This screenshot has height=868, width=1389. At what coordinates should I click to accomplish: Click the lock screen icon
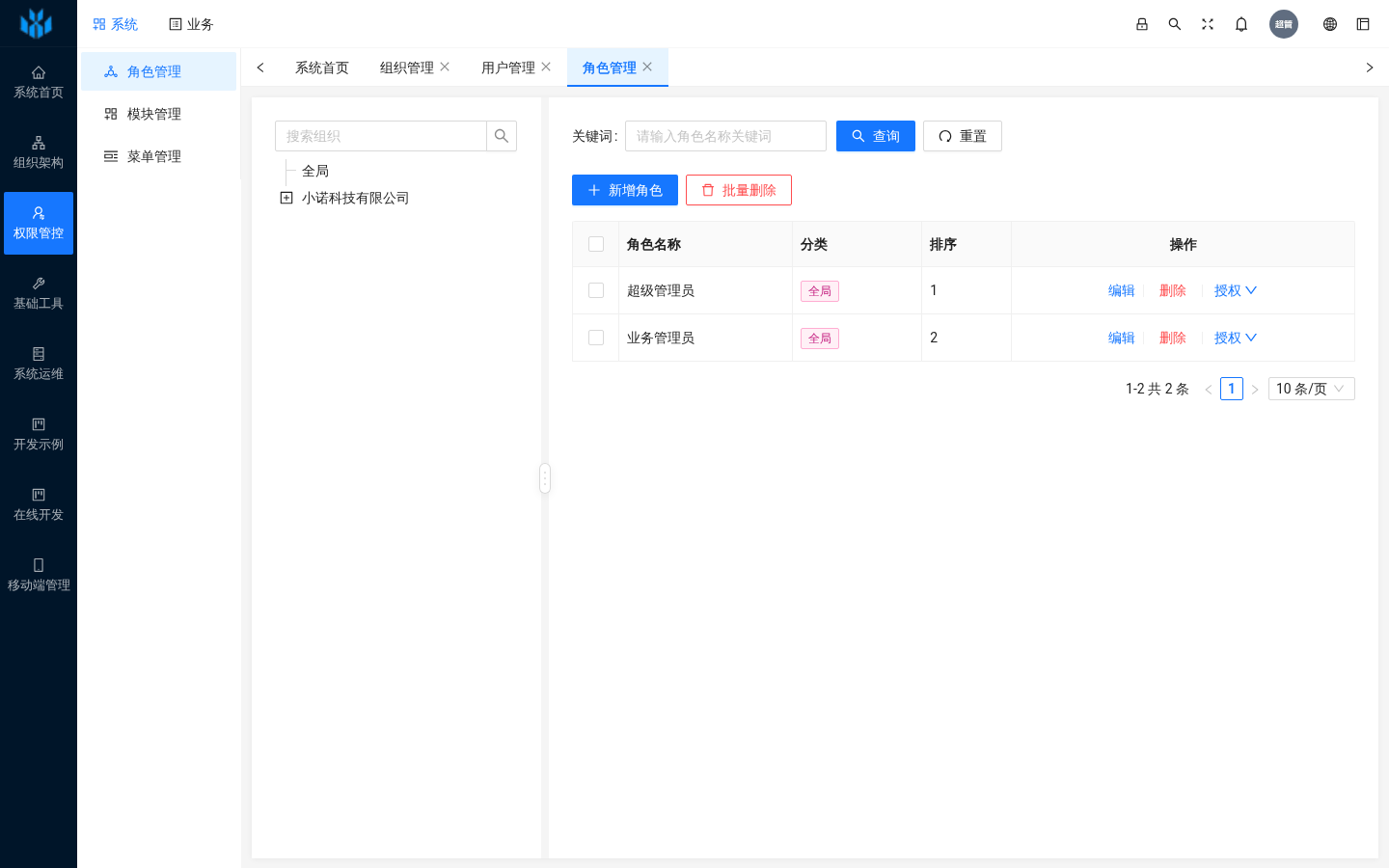pos(1142,24)
